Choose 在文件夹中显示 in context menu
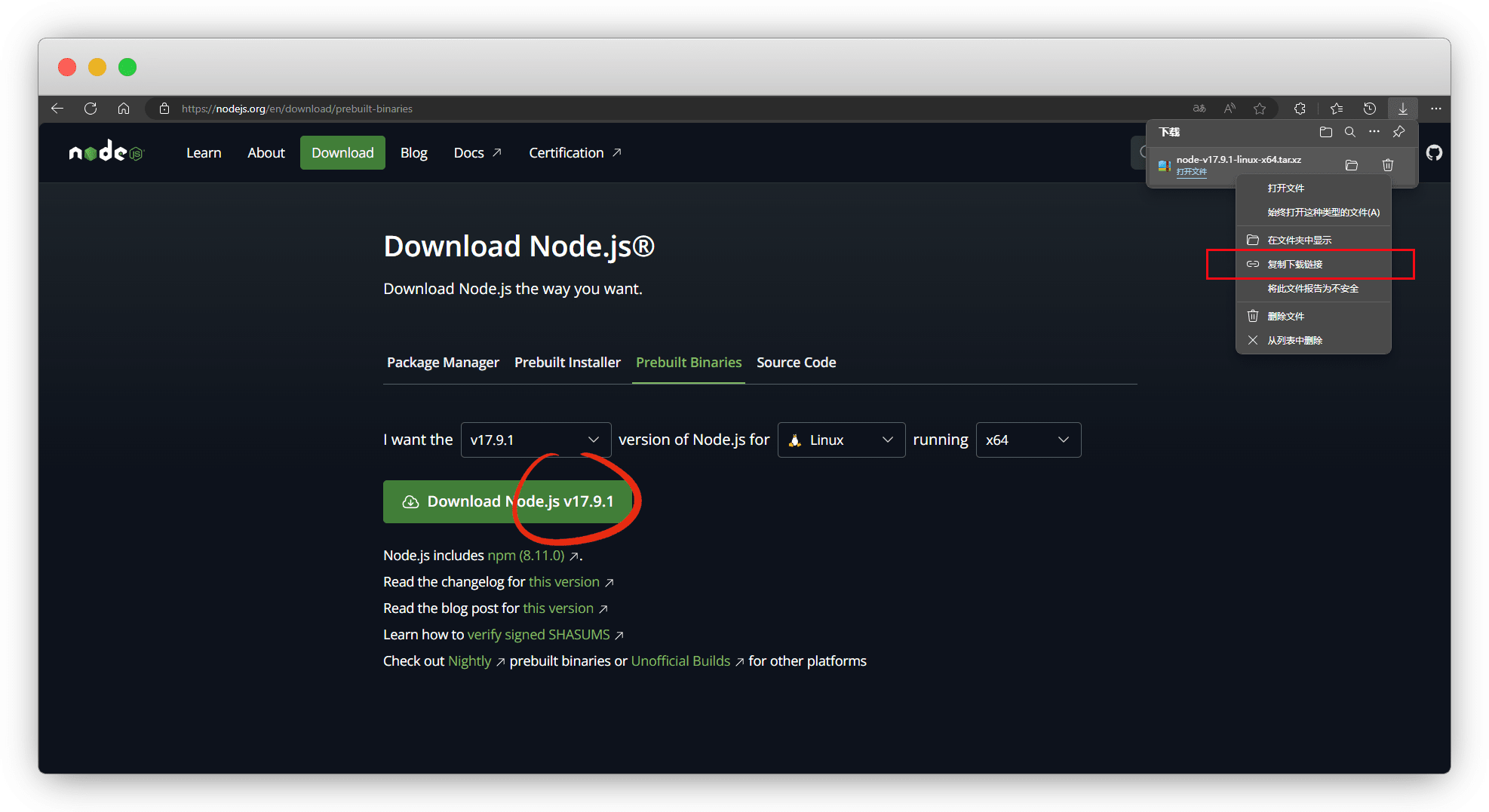The height and width of the screenshot is (812, 1489). 1313,241
